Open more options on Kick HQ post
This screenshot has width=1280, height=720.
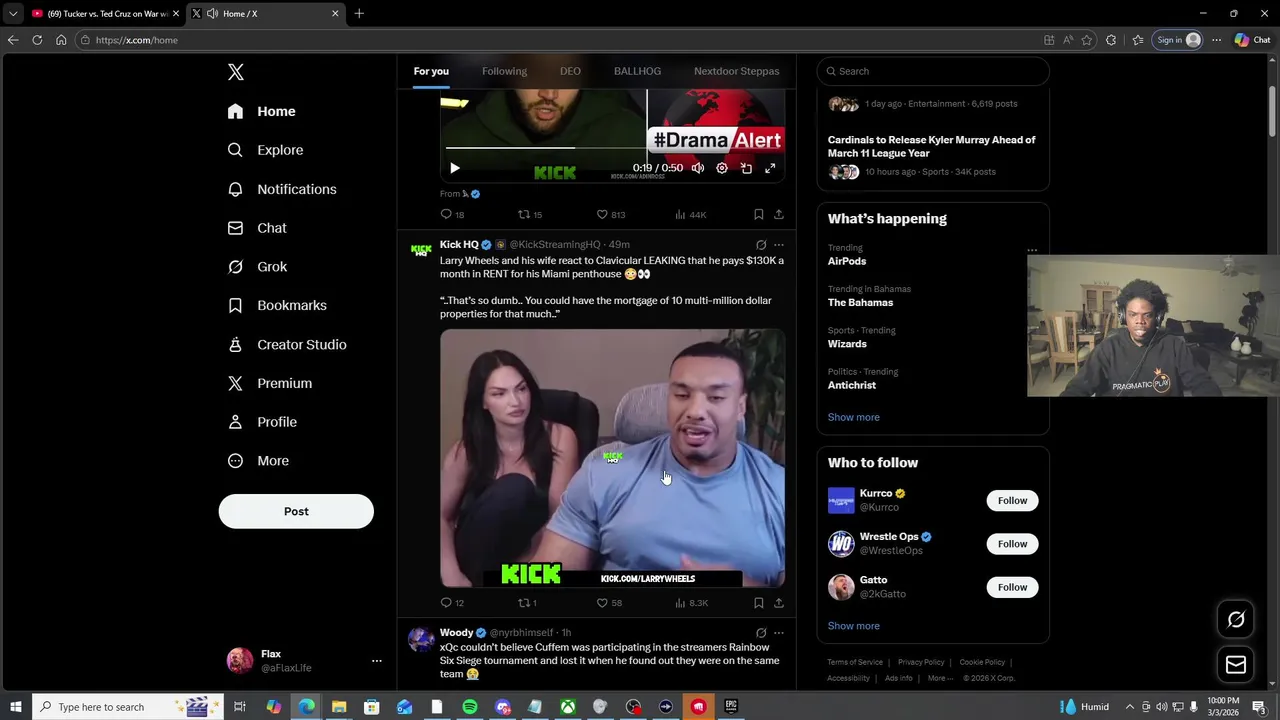coord(779,245)
